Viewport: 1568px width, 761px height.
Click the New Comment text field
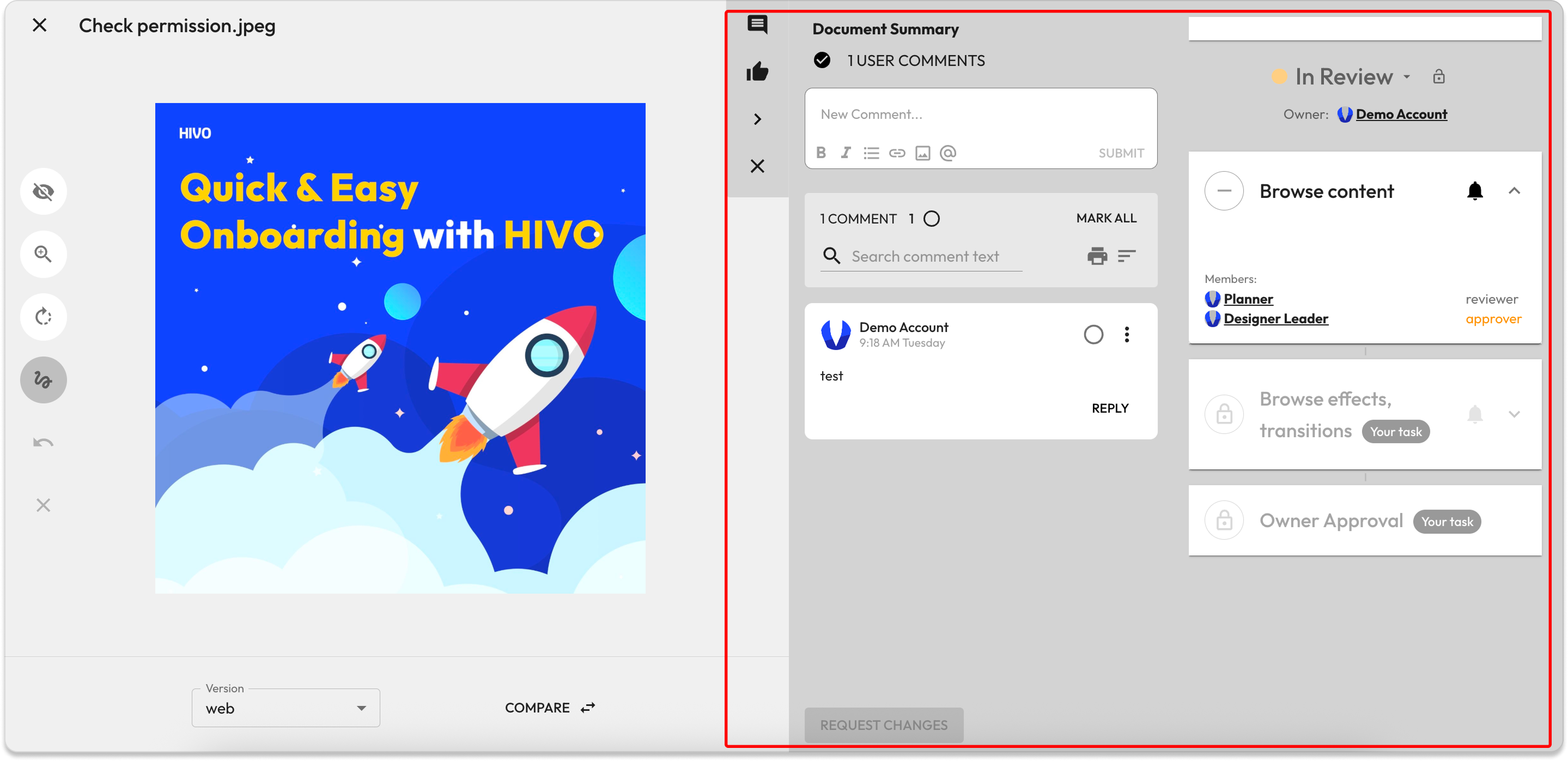click(x=980, y=114)
